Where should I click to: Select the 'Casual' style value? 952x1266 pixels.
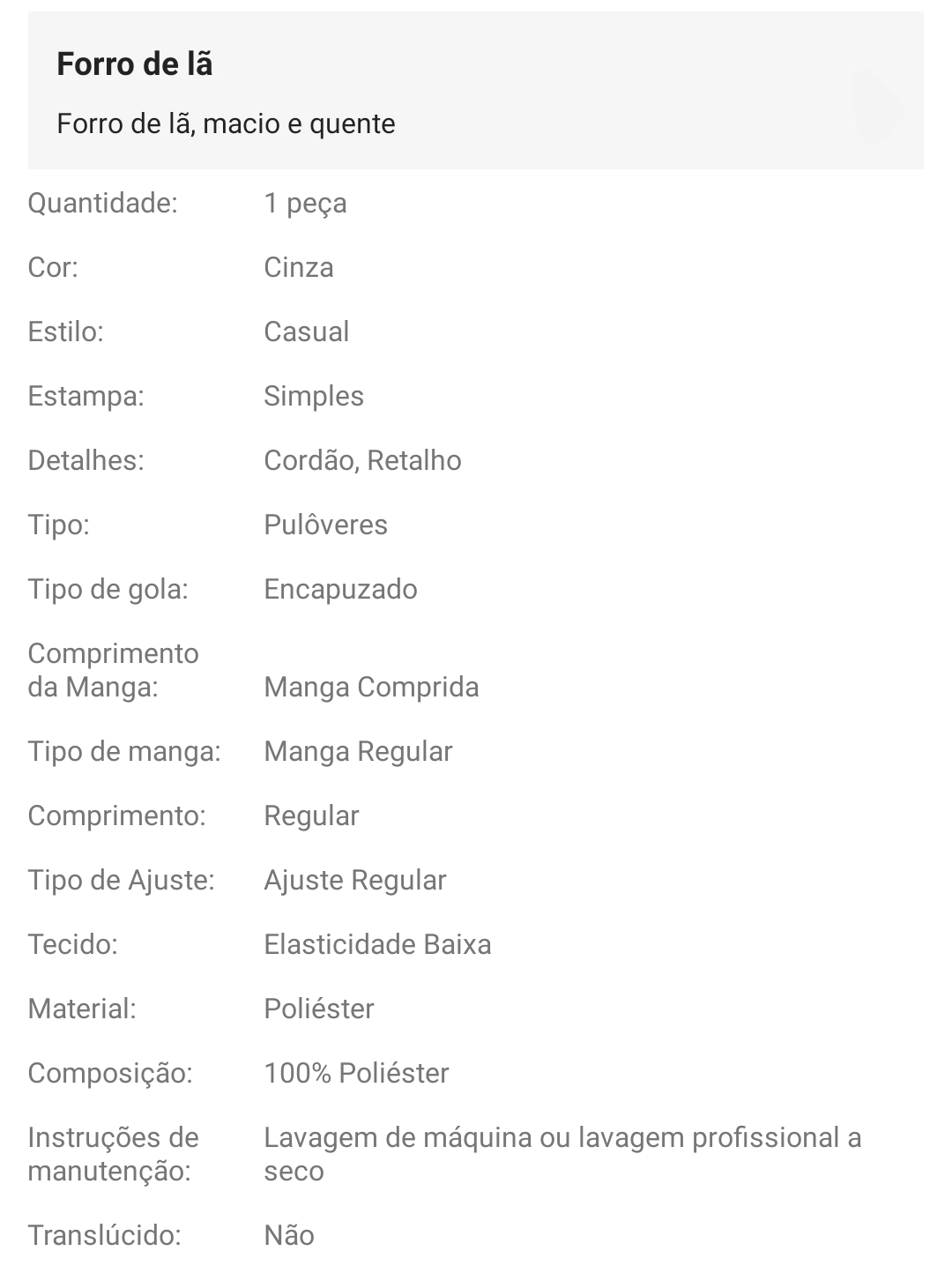[x=307, y=332]
